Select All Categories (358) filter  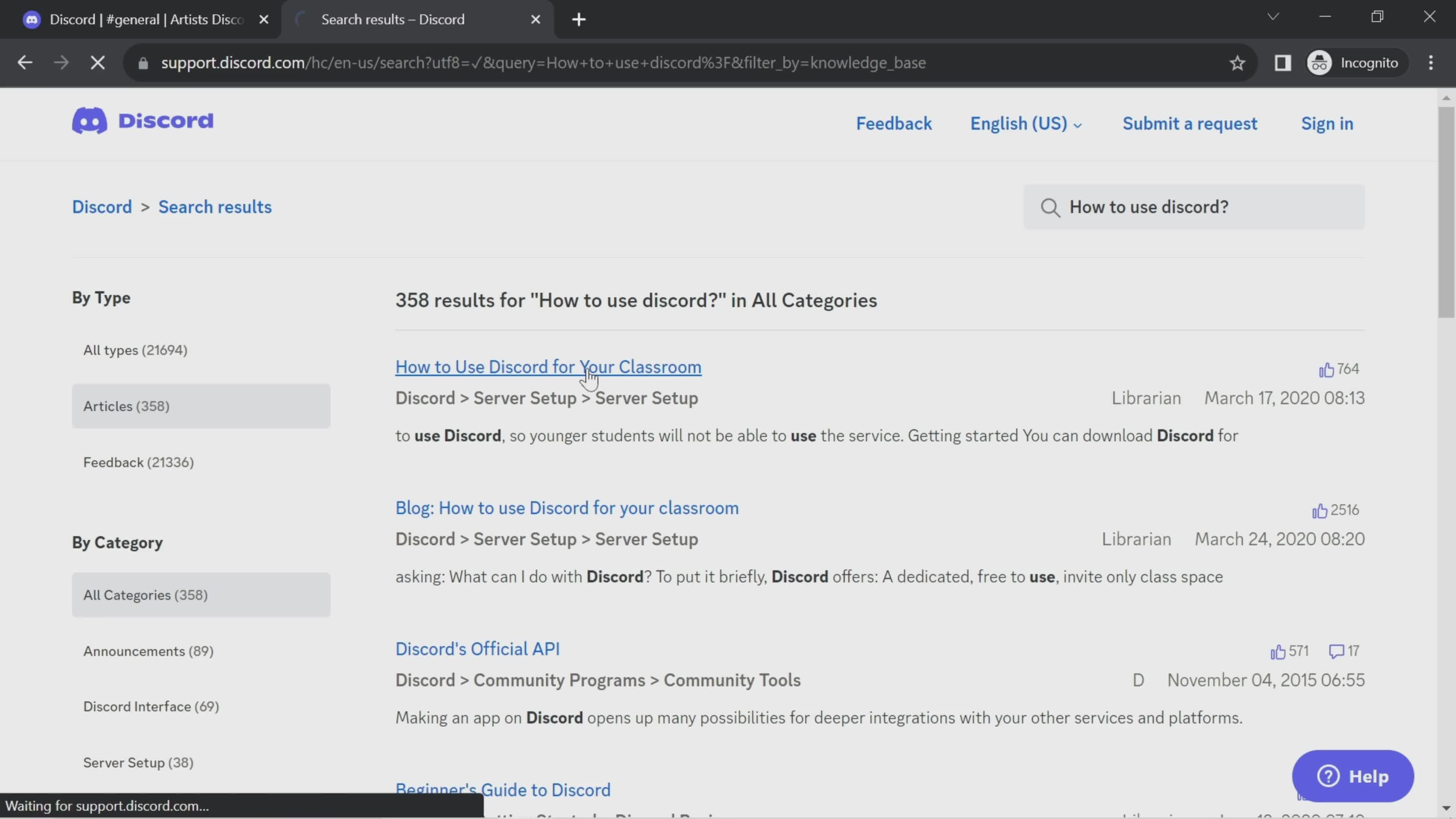tap(201, 595)
